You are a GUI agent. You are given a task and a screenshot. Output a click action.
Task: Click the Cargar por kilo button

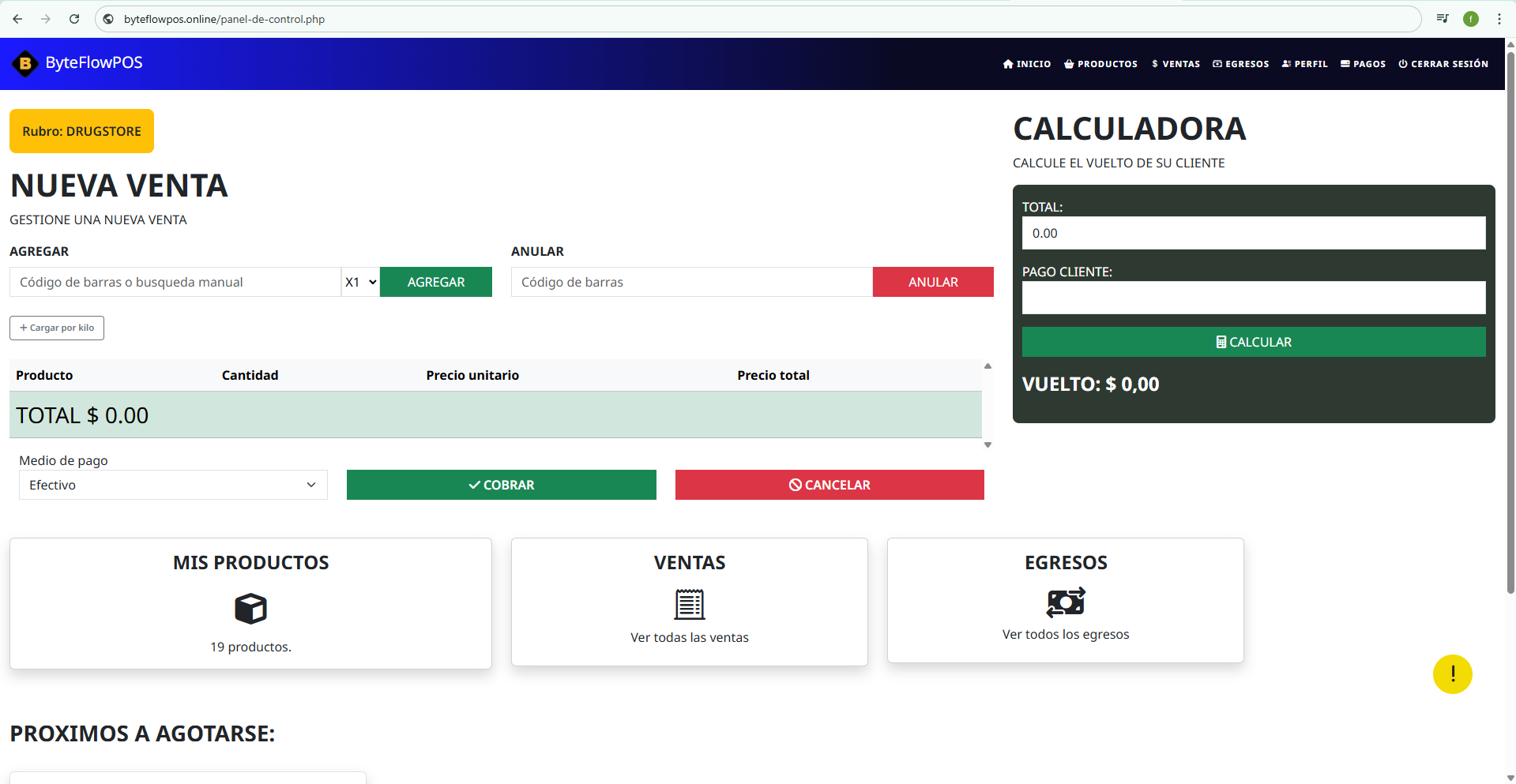tap(57, 328)
